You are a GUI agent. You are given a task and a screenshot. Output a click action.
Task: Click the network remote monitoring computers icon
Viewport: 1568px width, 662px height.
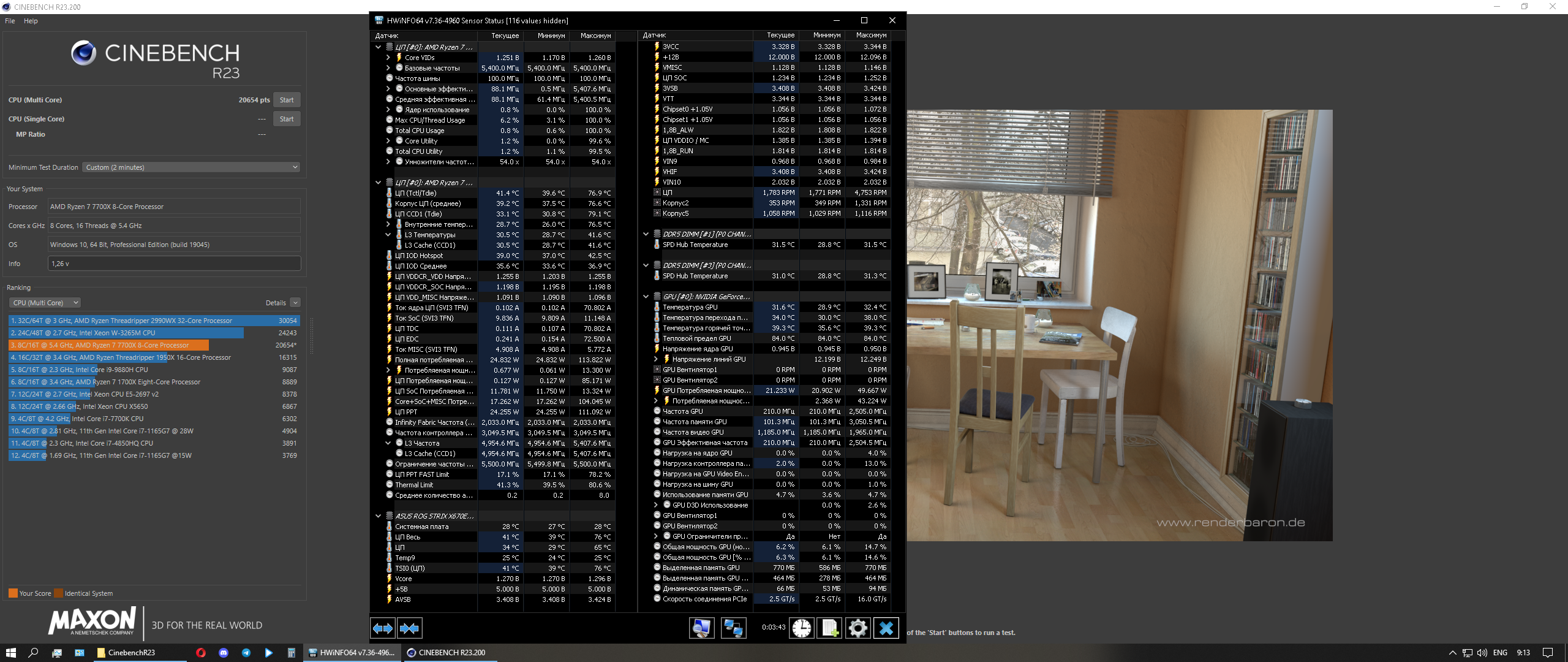[x=733, y=628]
